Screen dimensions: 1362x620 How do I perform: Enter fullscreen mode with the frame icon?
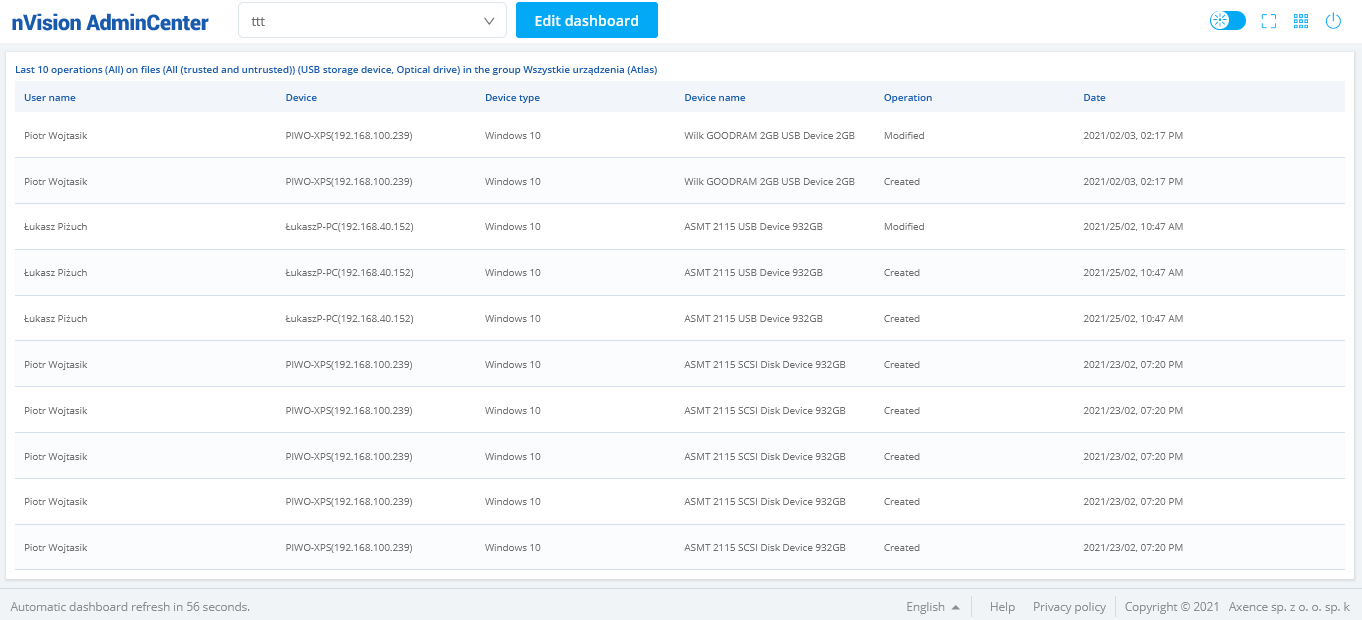(x=1269, y=21)
